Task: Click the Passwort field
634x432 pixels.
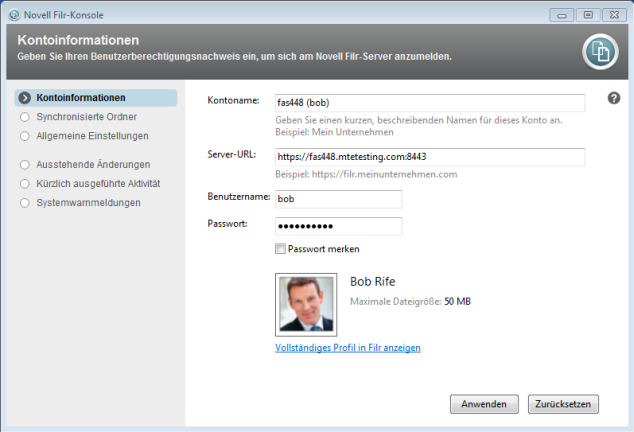Action: [x=338, y=226]
